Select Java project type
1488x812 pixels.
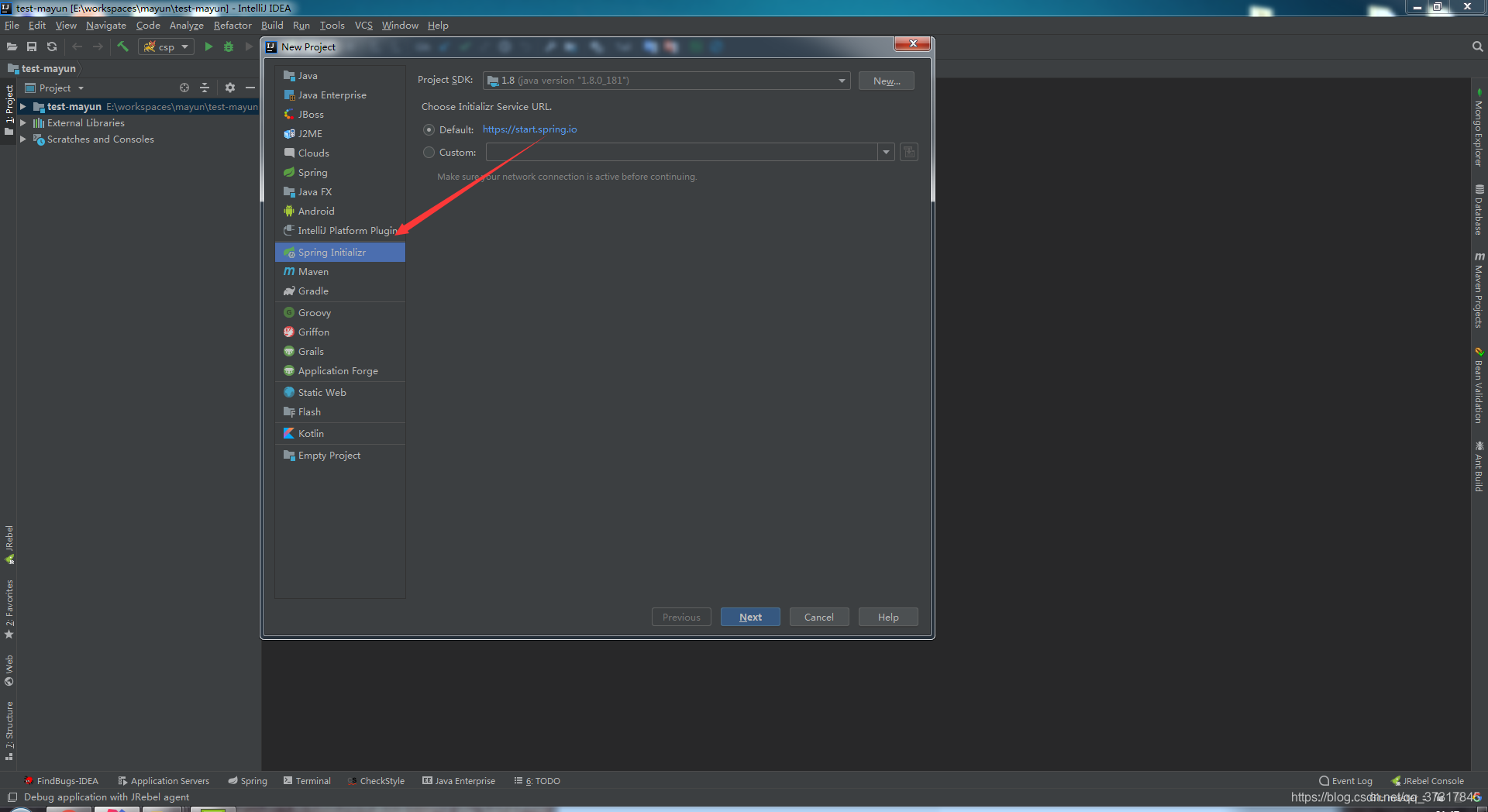coord(340,75)
